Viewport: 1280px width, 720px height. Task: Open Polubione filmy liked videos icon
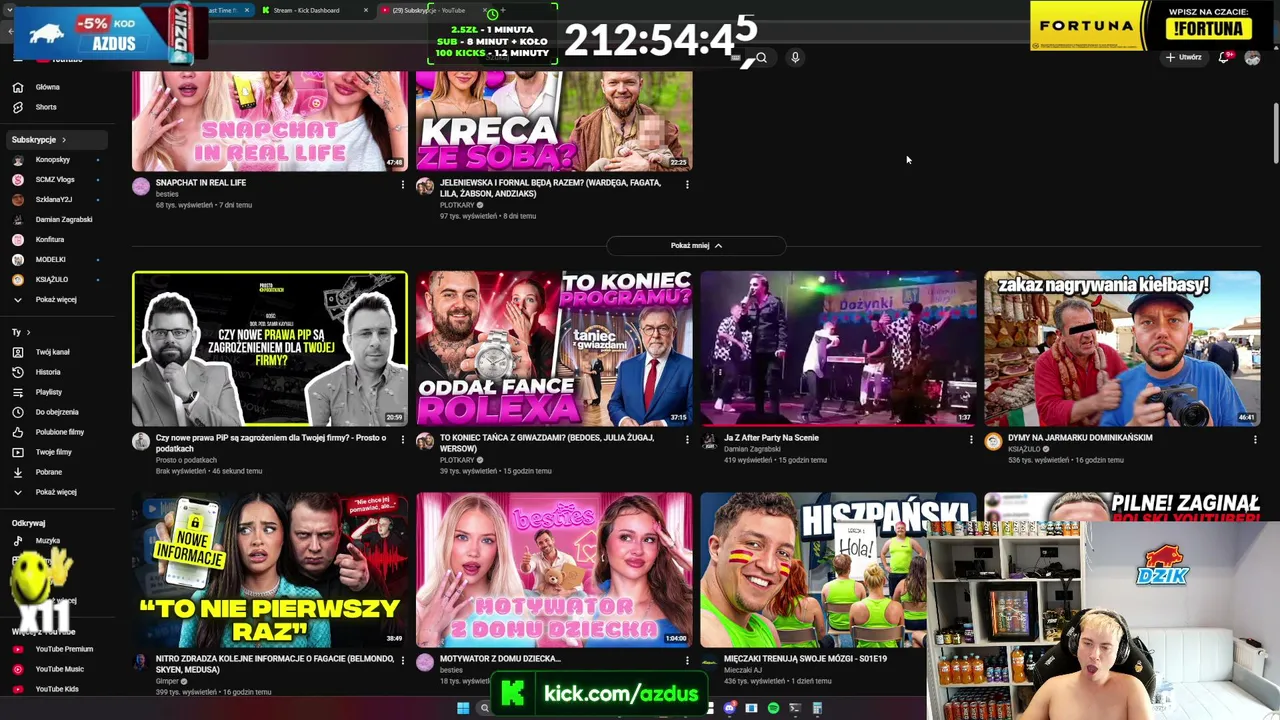coord(17,432)
